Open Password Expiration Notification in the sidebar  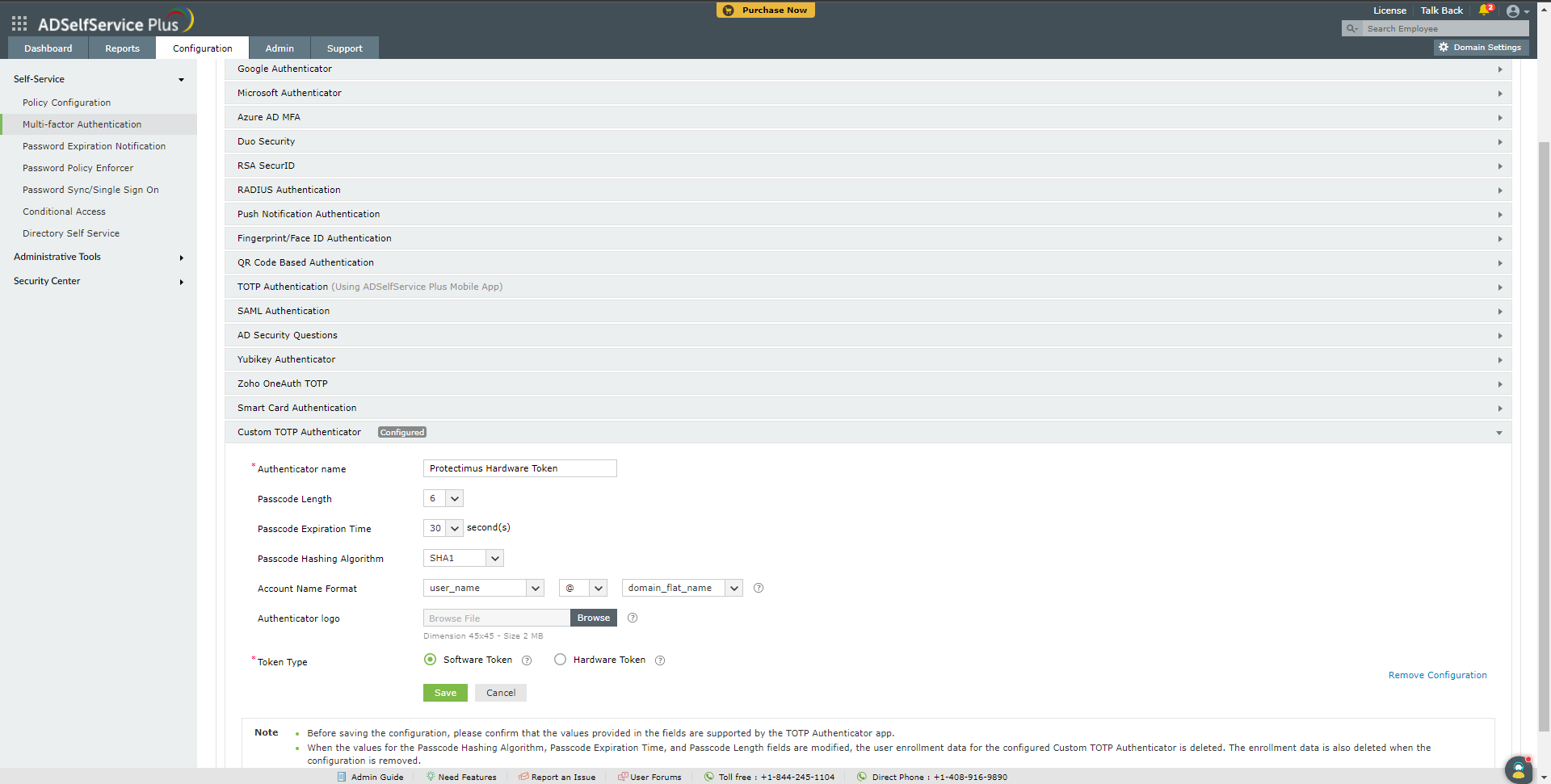[x=95, y=146]
